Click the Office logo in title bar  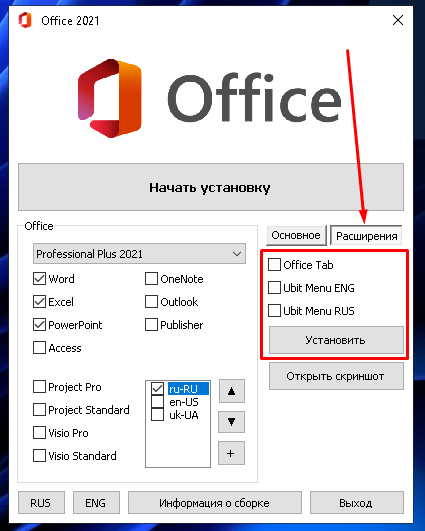[25, 20]
